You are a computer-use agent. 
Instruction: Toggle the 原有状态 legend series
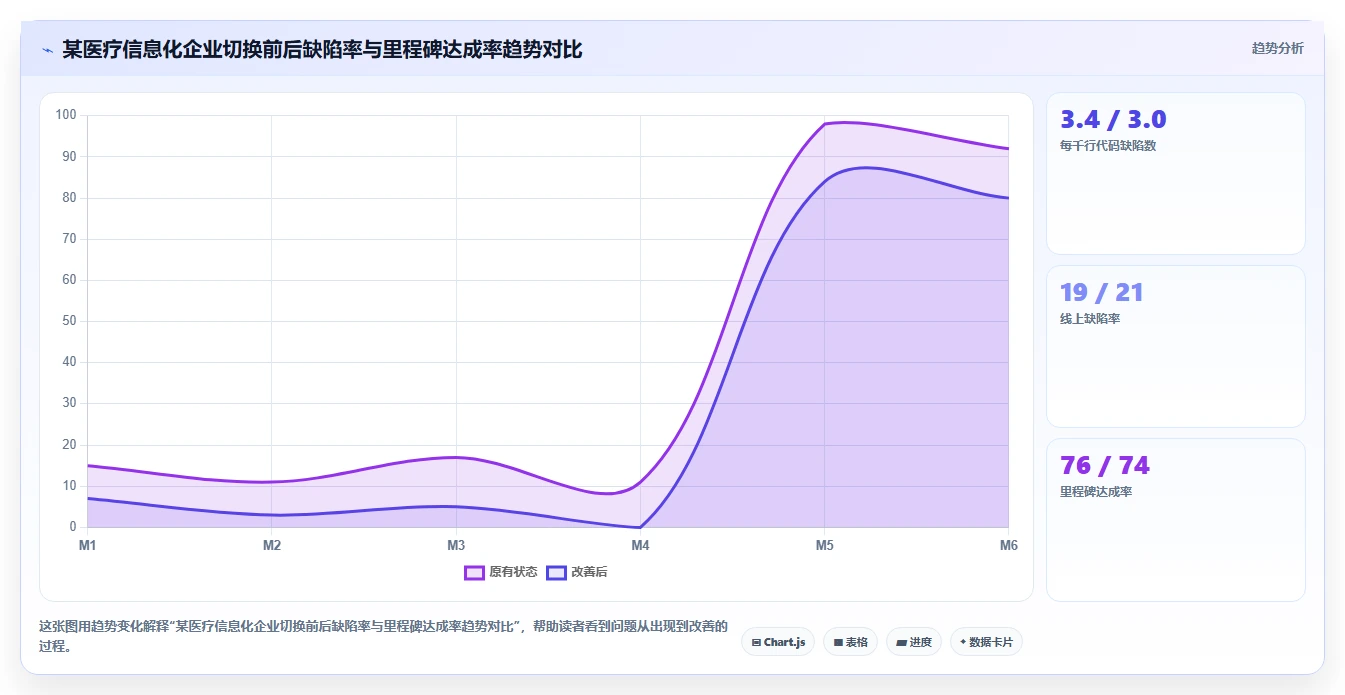pos(501,572)
